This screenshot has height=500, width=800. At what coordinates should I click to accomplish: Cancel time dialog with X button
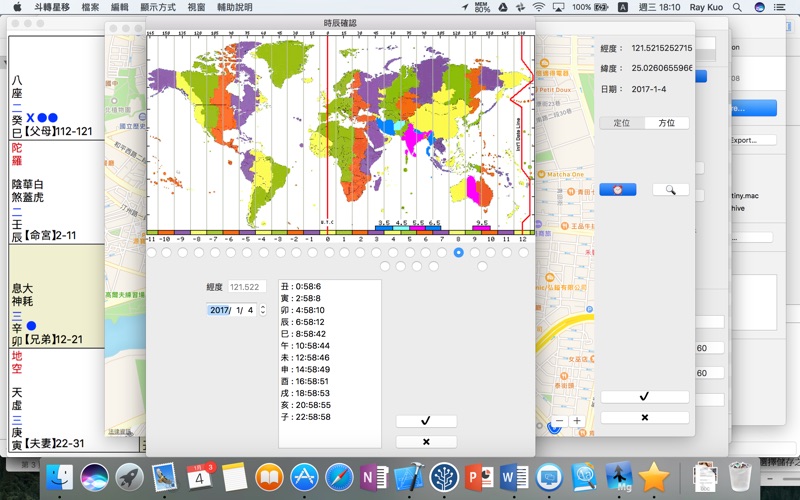click(426, 441)
